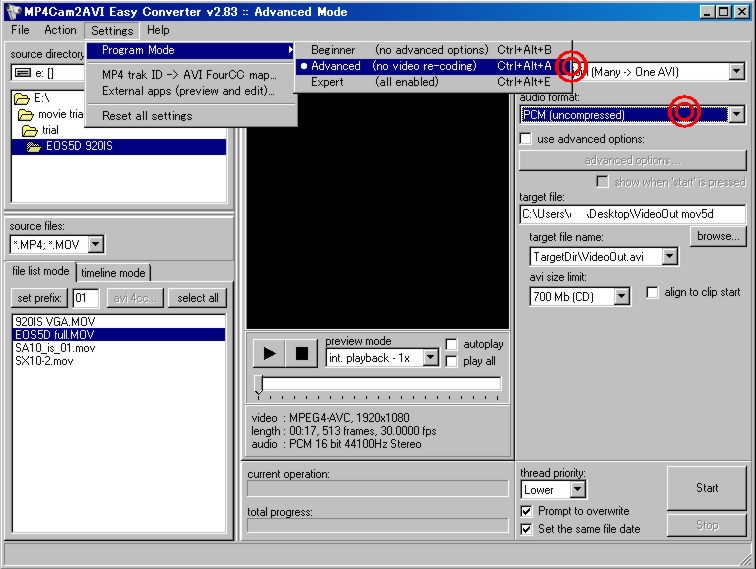Click the preview position slider thumb
This screenshot has height=569, width=756.
pyautogui.click(x=259, y=385)
